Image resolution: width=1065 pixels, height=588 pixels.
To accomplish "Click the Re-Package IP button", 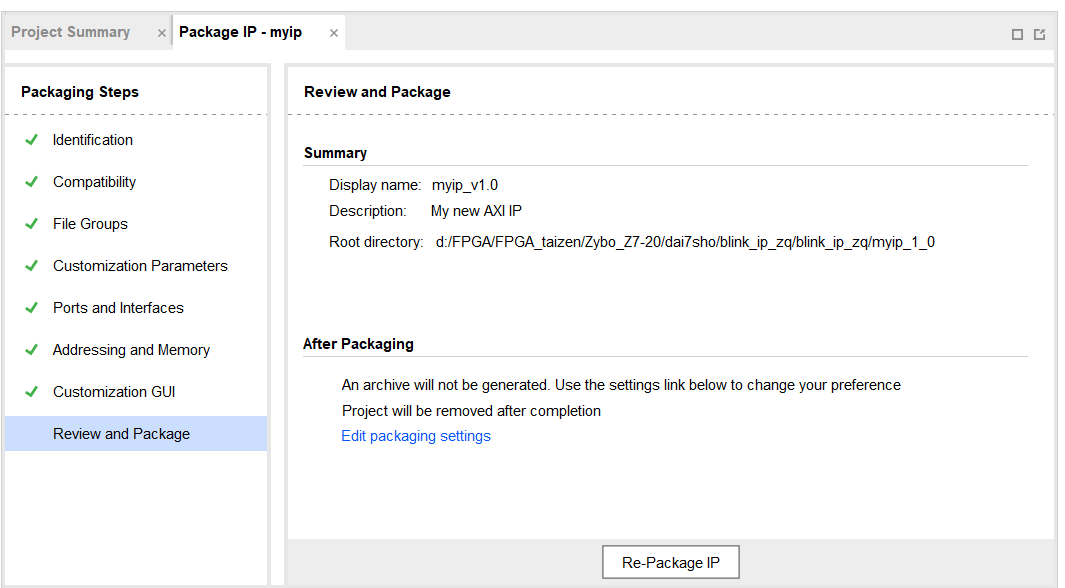I will (670, 562).
